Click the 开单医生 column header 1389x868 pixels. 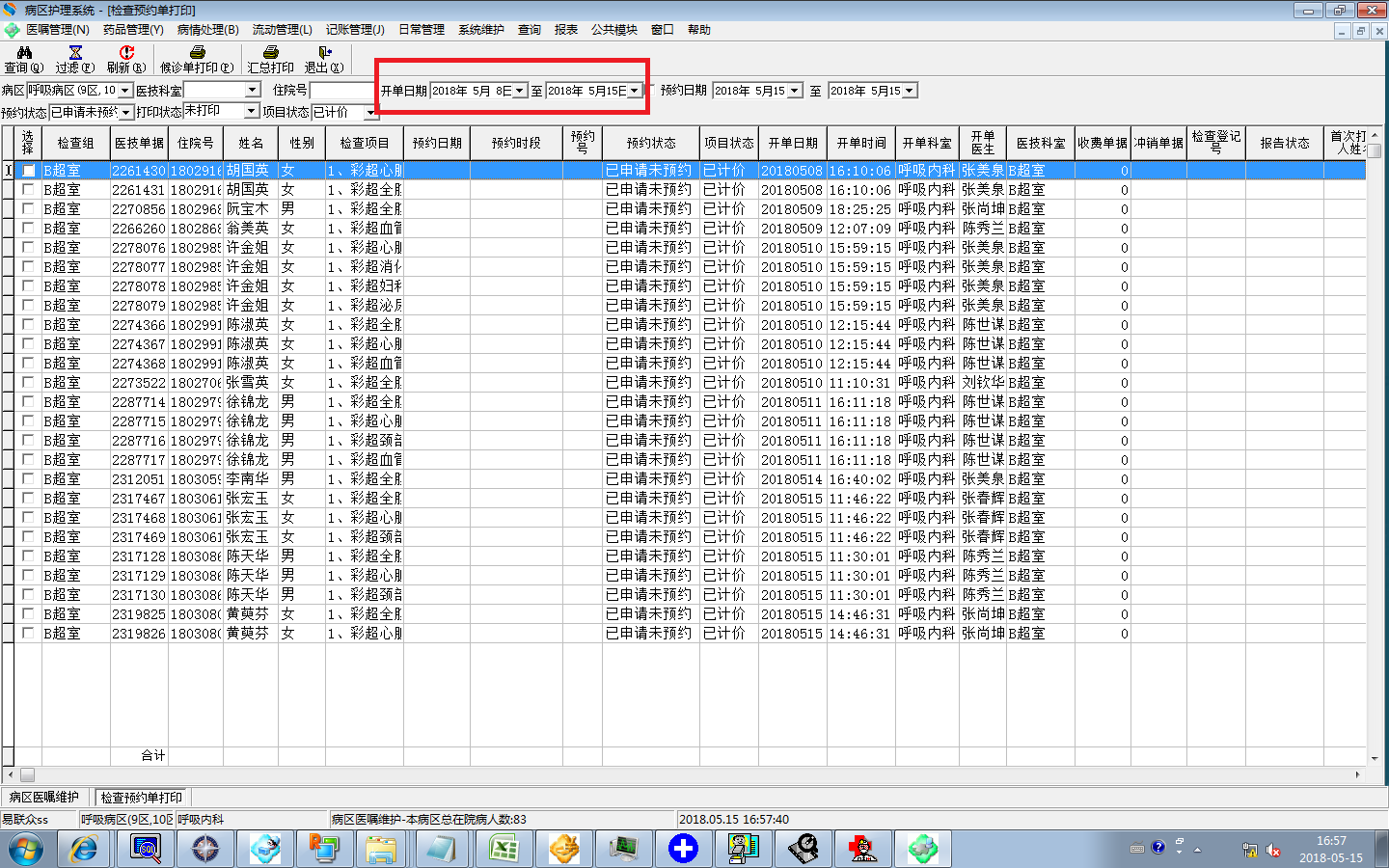point(983,143)
